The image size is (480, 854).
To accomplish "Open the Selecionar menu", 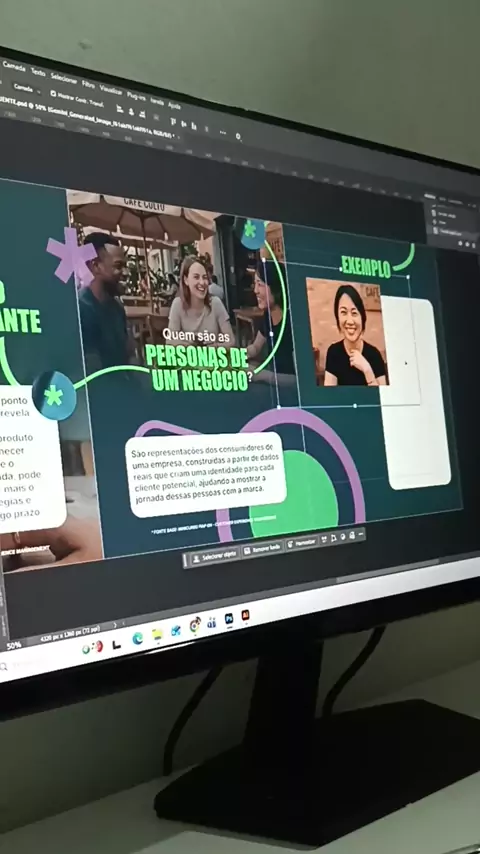I will click(64, 77).
